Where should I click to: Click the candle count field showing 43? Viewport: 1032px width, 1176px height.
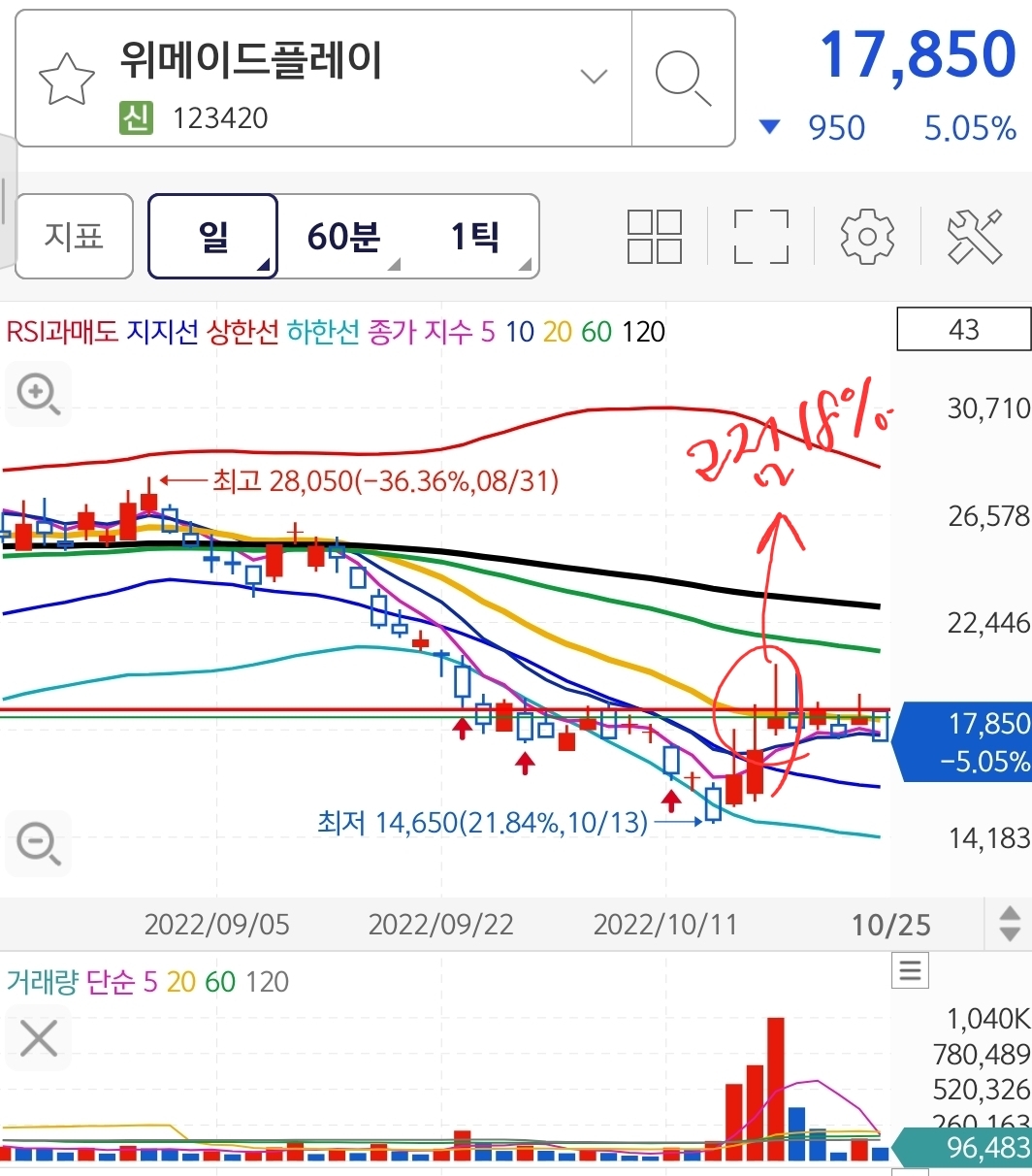964,330
